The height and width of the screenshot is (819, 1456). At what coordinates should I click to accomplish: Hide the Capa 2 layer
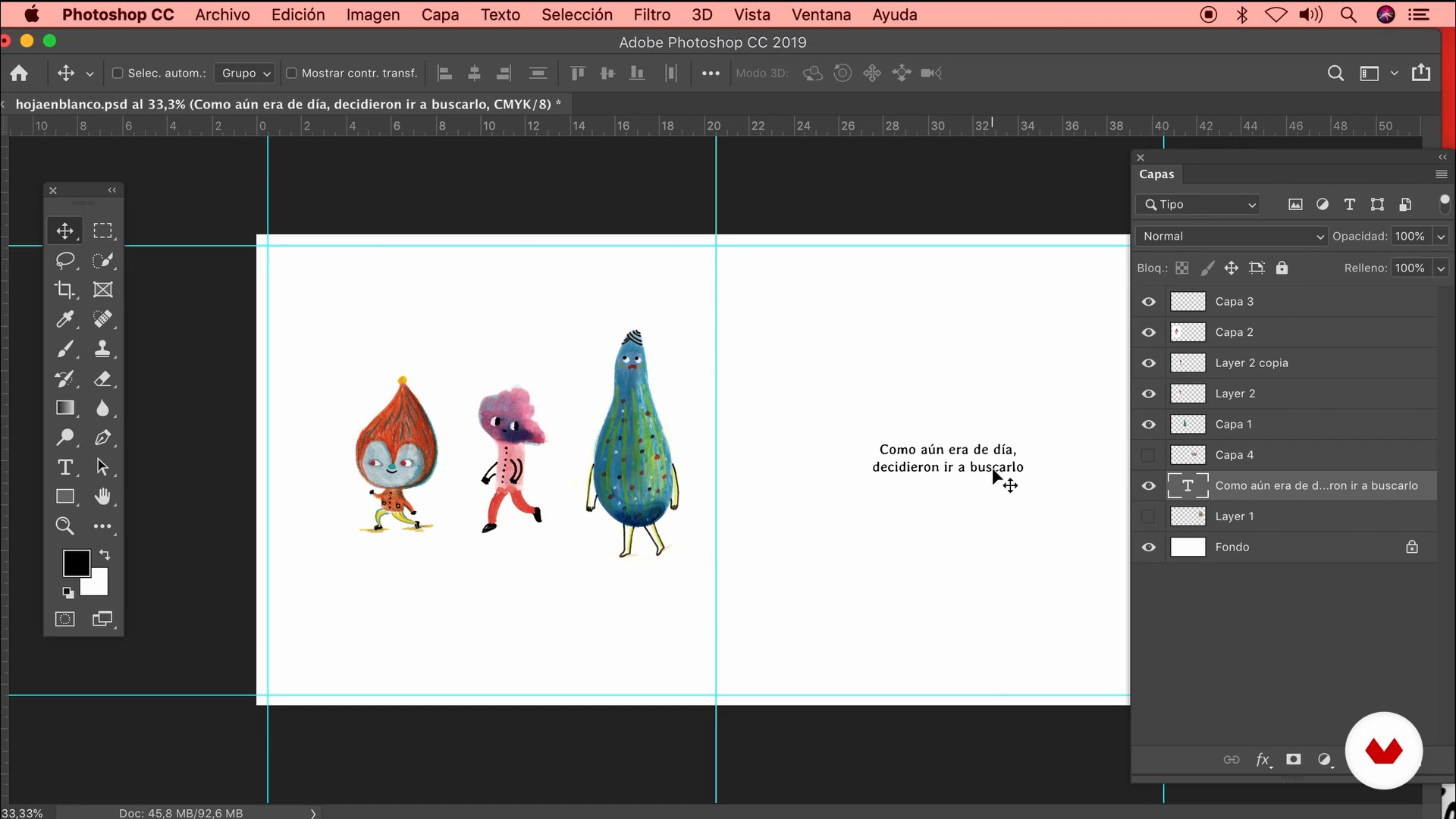[x=1149, y=332]
